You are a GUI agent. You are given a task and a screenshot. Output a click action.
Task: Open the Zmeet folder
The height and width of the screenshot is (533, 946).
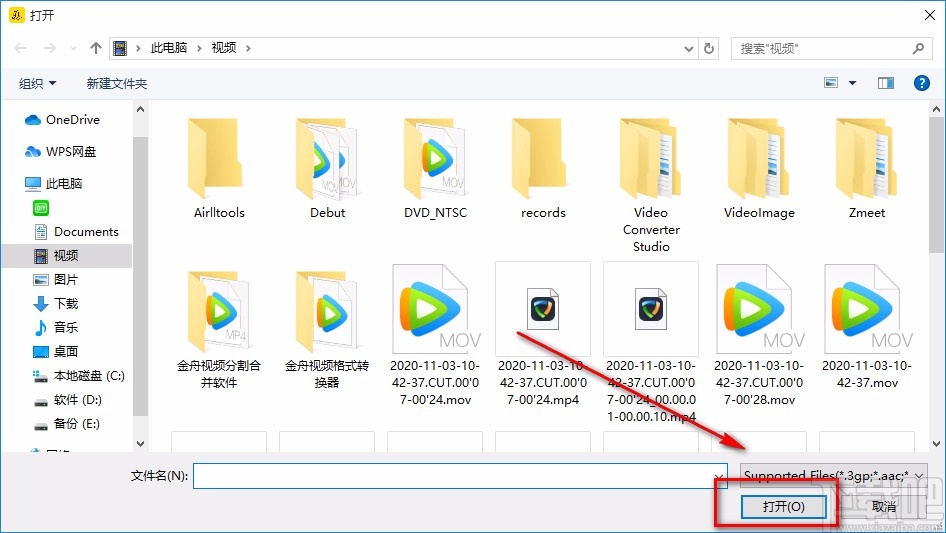867,169
